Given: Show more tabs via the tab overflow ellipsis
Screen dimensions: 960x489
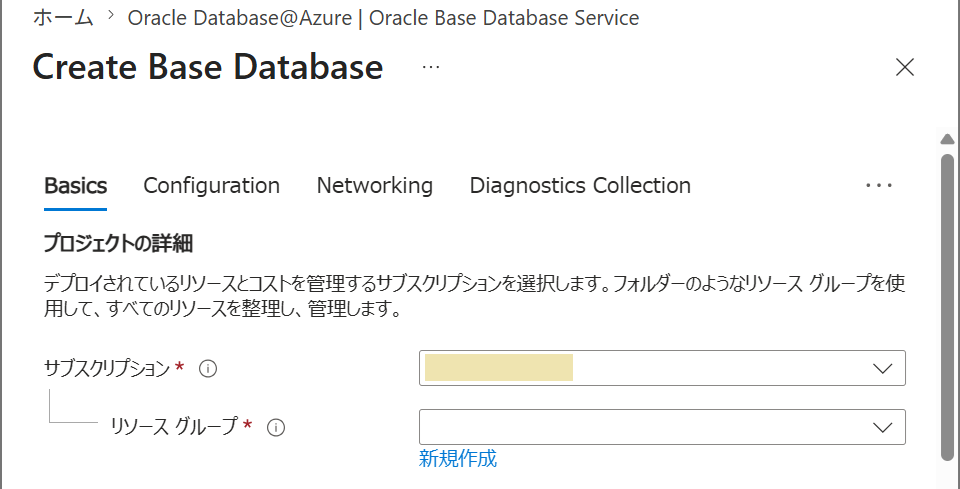Looking at the screenshot, I should (879, 185).
